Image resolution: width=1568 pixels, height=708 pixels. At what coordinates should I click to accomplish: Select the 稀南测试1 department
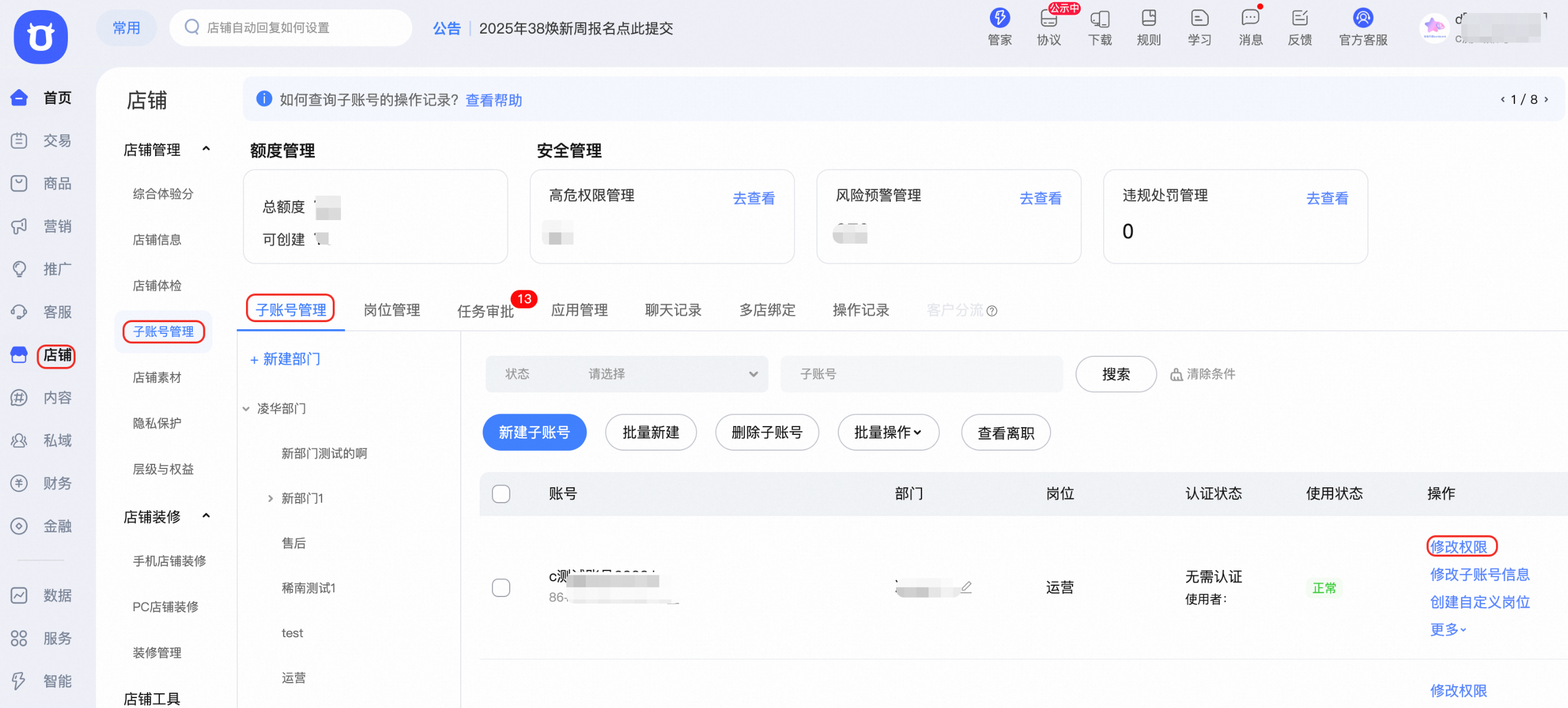coord(308,588)
